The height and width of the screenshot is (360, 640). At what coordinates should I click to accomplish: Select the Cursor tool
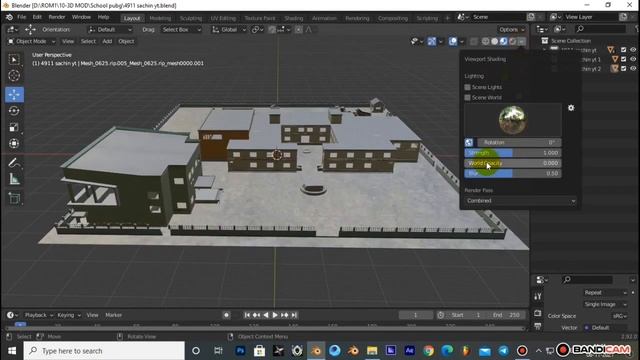pyautogui.click(x=14, y=76)
